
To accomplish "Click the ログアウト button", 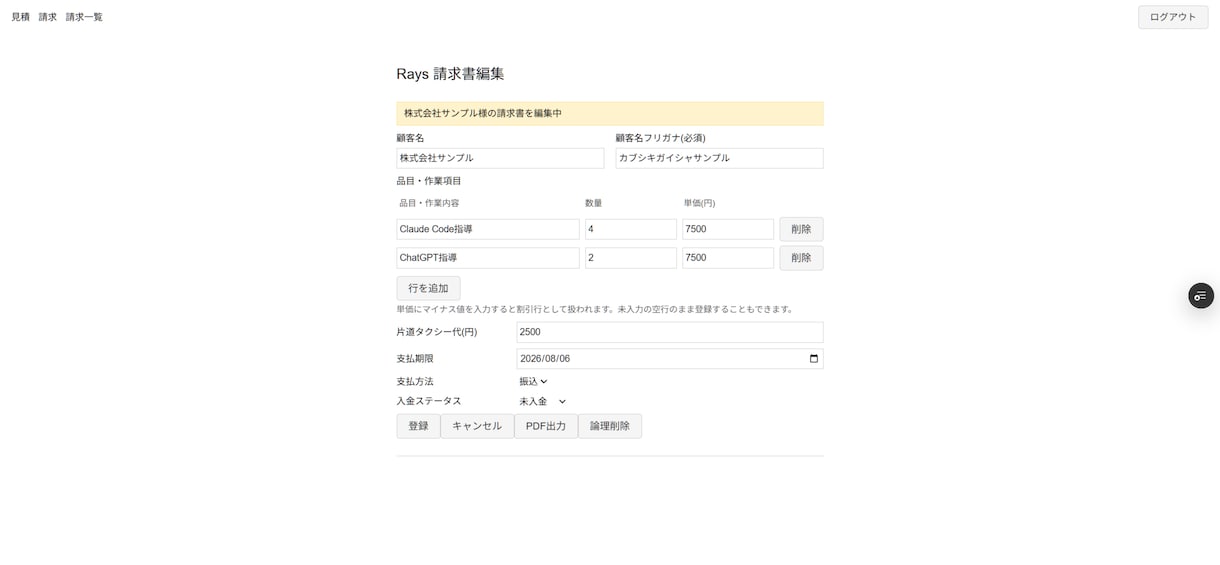I will [1173, 17].
